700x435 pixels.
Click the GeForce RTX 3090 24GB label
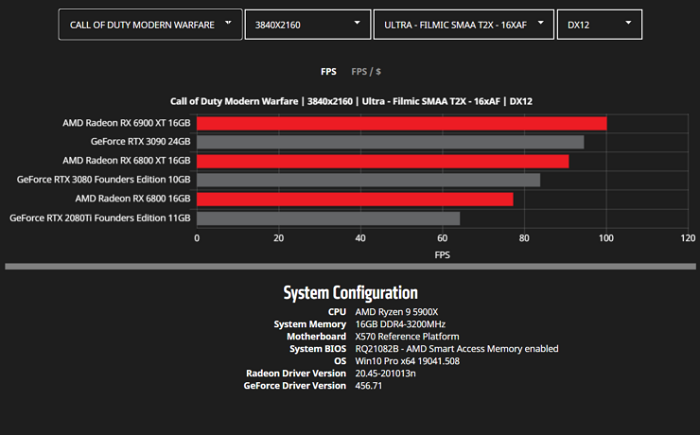point(140,142)
